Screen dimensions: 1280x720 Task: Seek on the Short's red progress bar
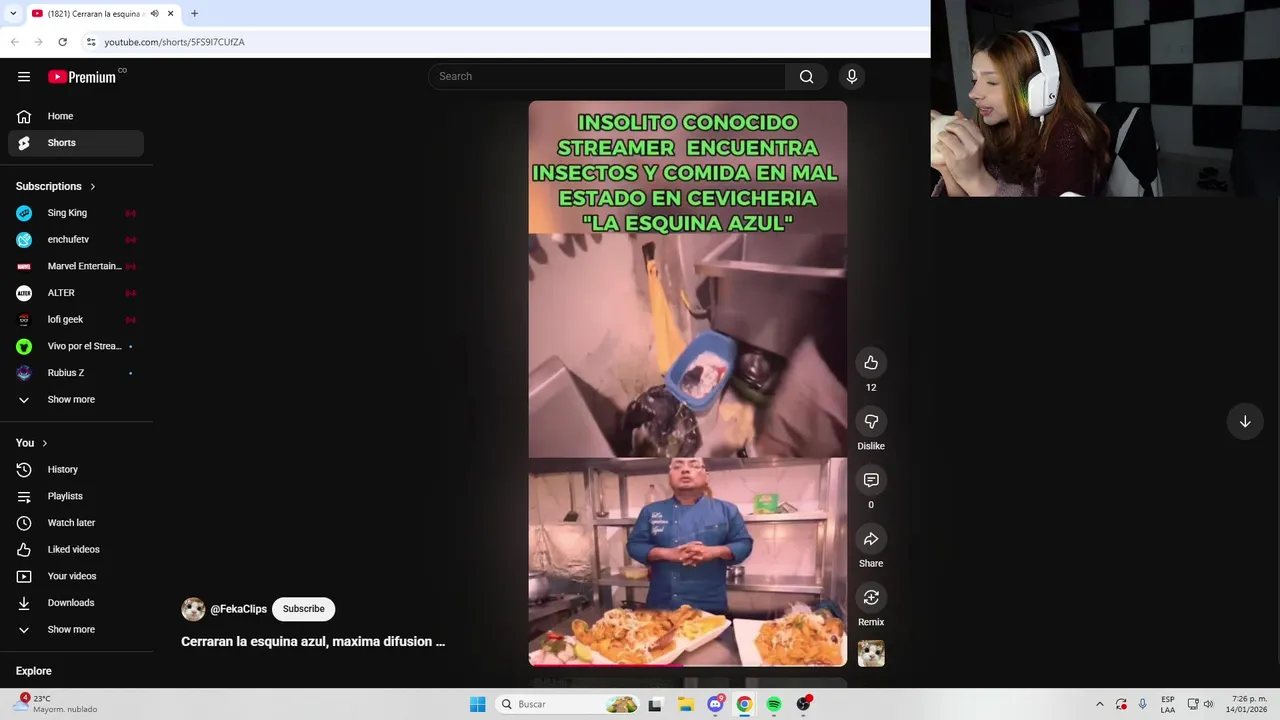point(688,665)
